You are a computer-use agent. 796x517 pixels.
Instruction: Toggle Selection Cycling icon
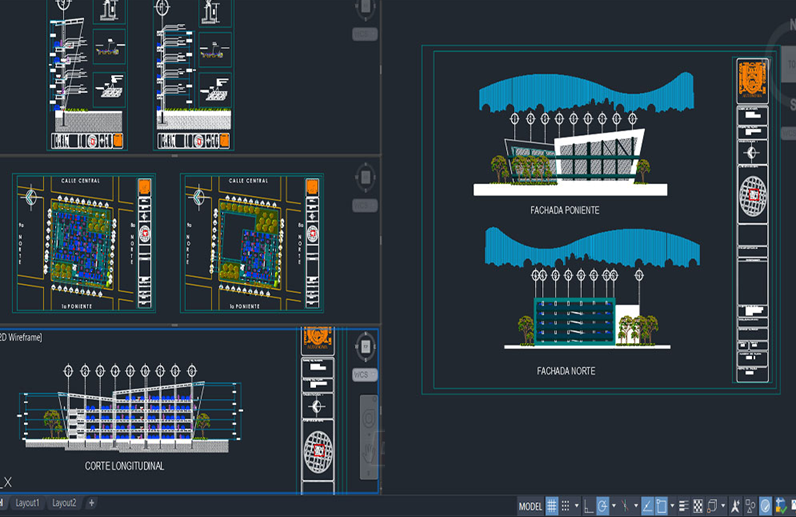712,506
